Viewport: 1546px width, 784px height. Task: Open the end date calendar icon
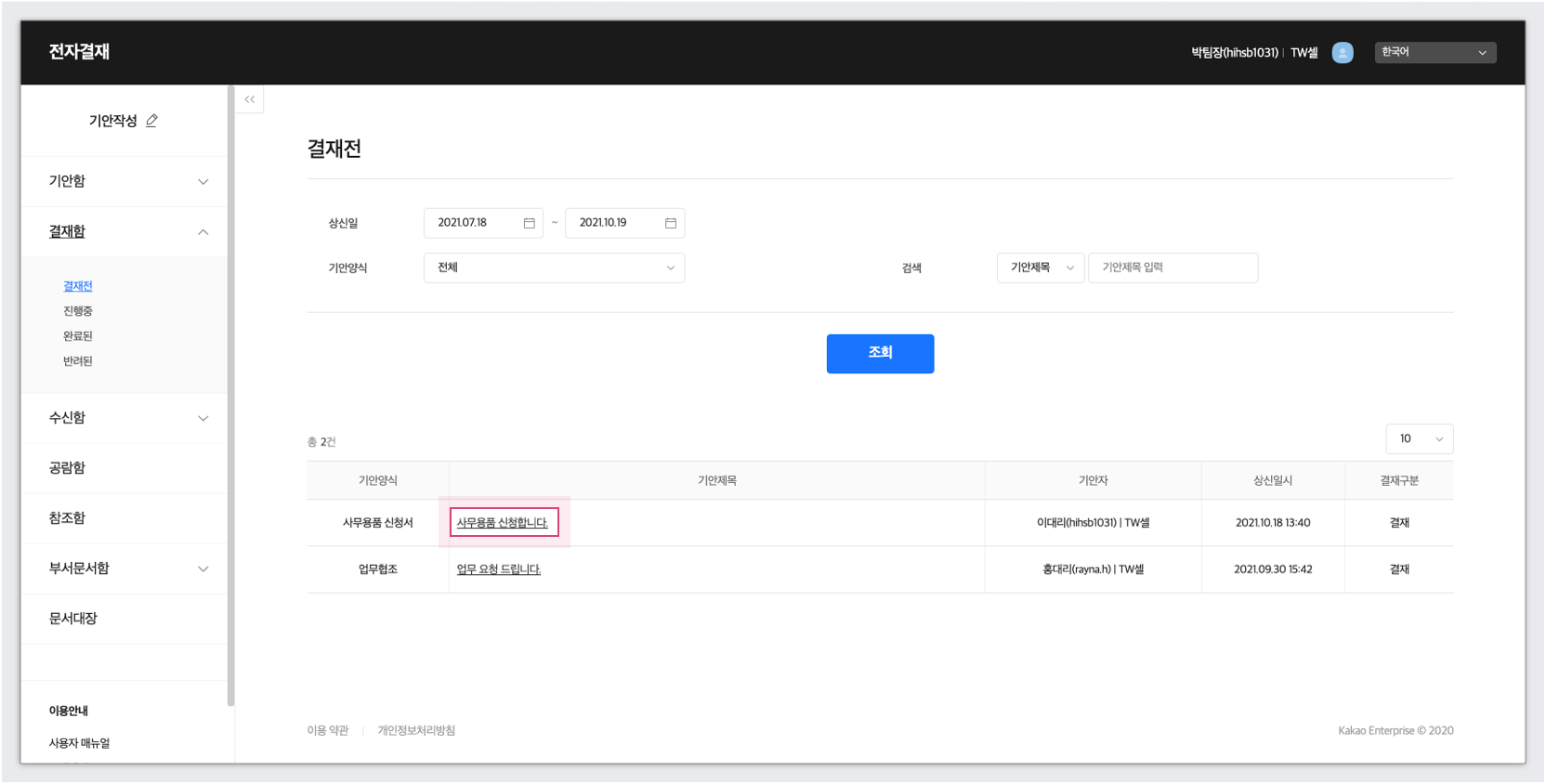pos(670,223)
